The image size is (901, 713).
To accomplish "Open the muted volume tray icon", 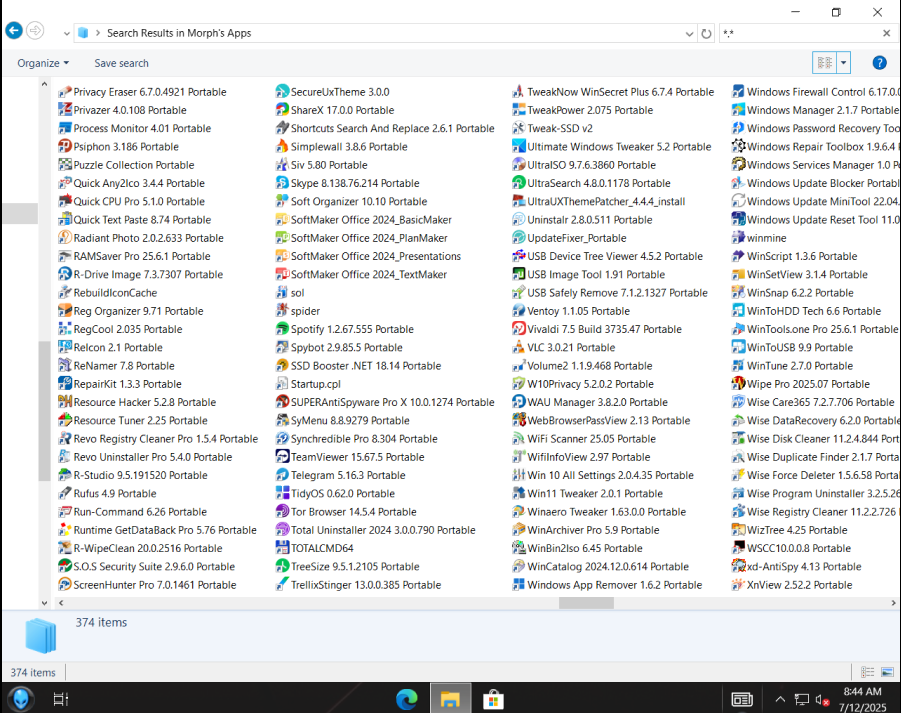I will [x=822, y=700].
